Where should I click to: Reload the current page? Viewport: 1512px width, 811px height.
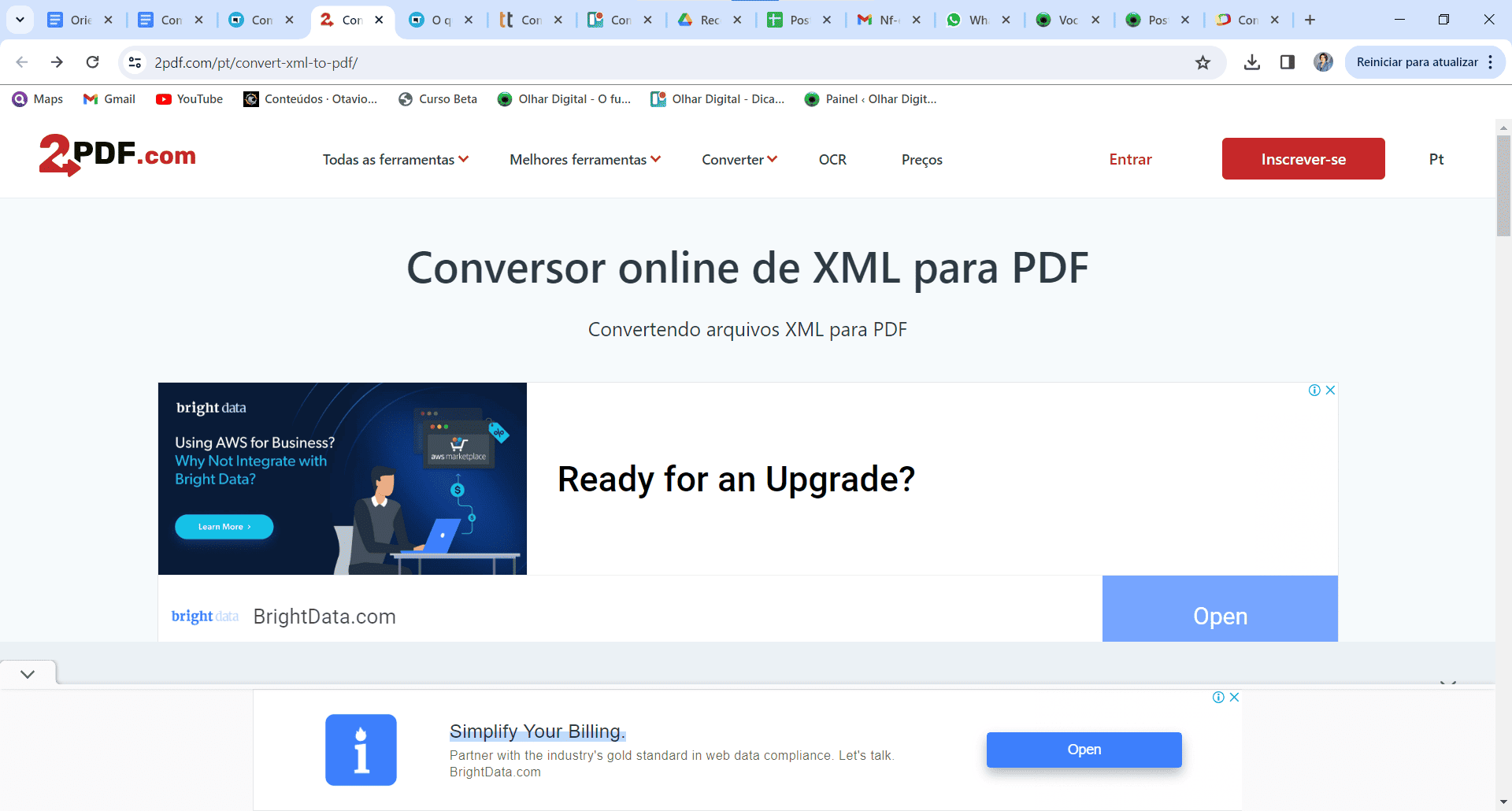[93, 62]
